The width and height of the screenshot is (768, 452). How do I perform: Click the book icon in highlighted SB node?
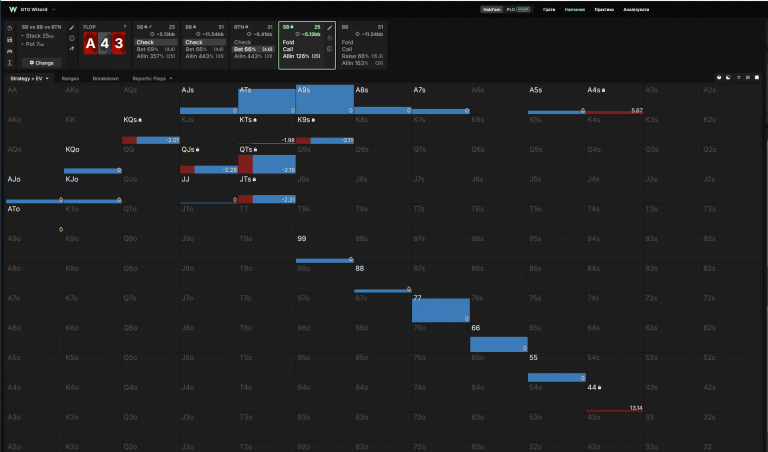[x=330, y=48]
